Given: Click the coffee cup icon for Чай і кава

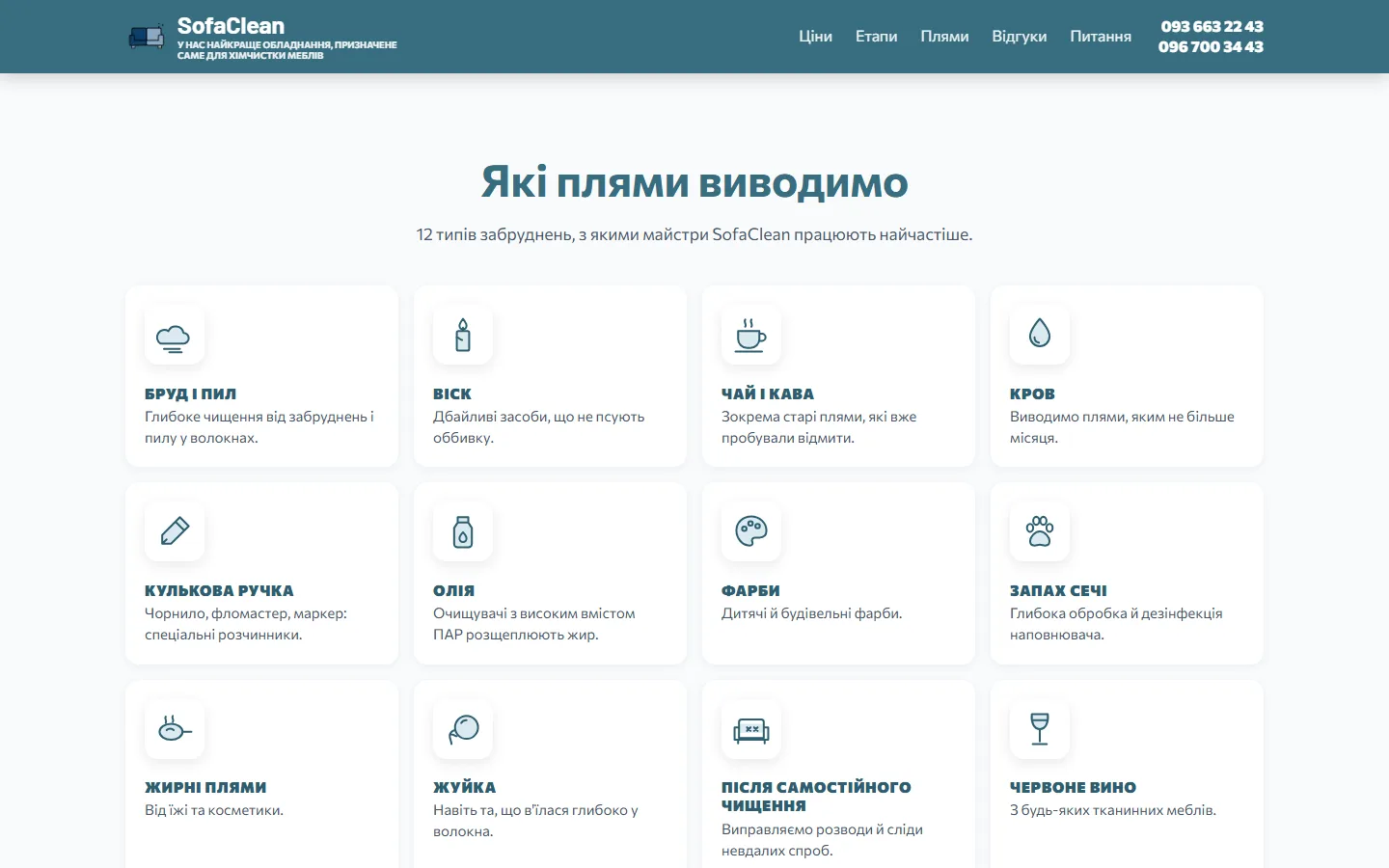Looking at the screenshot, I should pos(750,336).
